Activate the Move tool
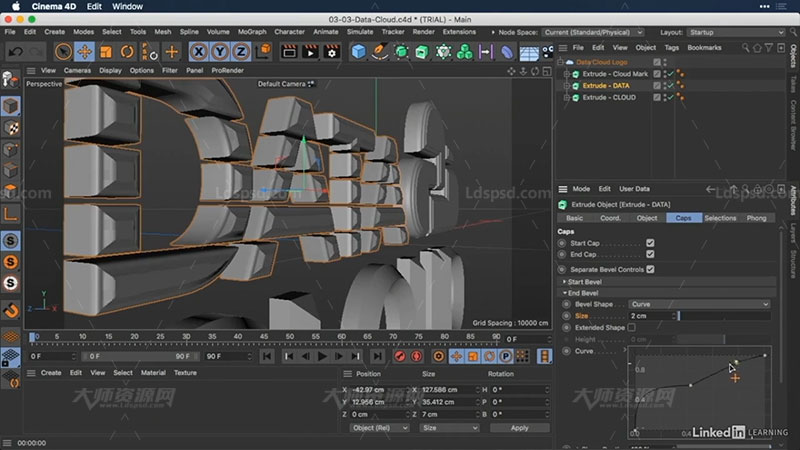Screen dimensions: 800x450 (85, 52)
